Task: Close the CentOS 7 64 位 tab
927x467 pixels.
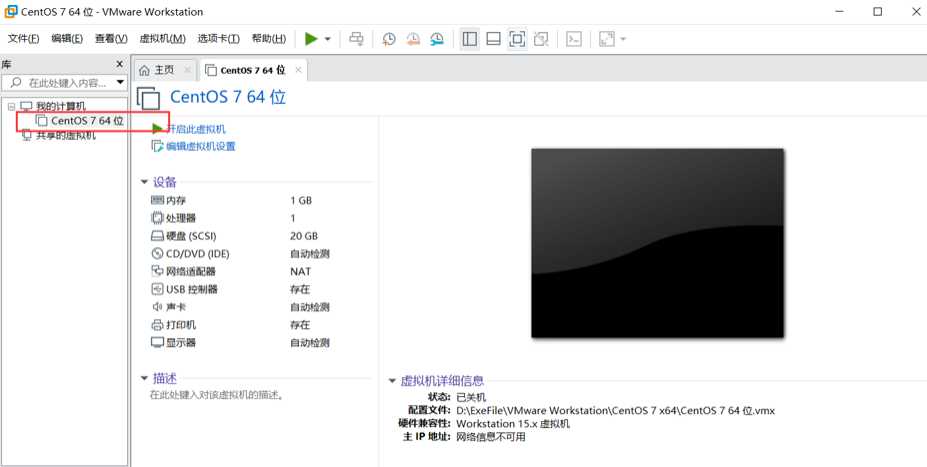Action: (299, 70)
